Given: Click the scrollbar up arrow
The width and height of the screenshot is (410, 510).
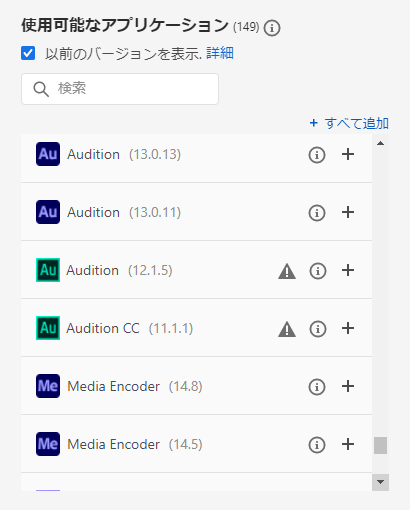Looking at the screenshot, I should (380, 143).
